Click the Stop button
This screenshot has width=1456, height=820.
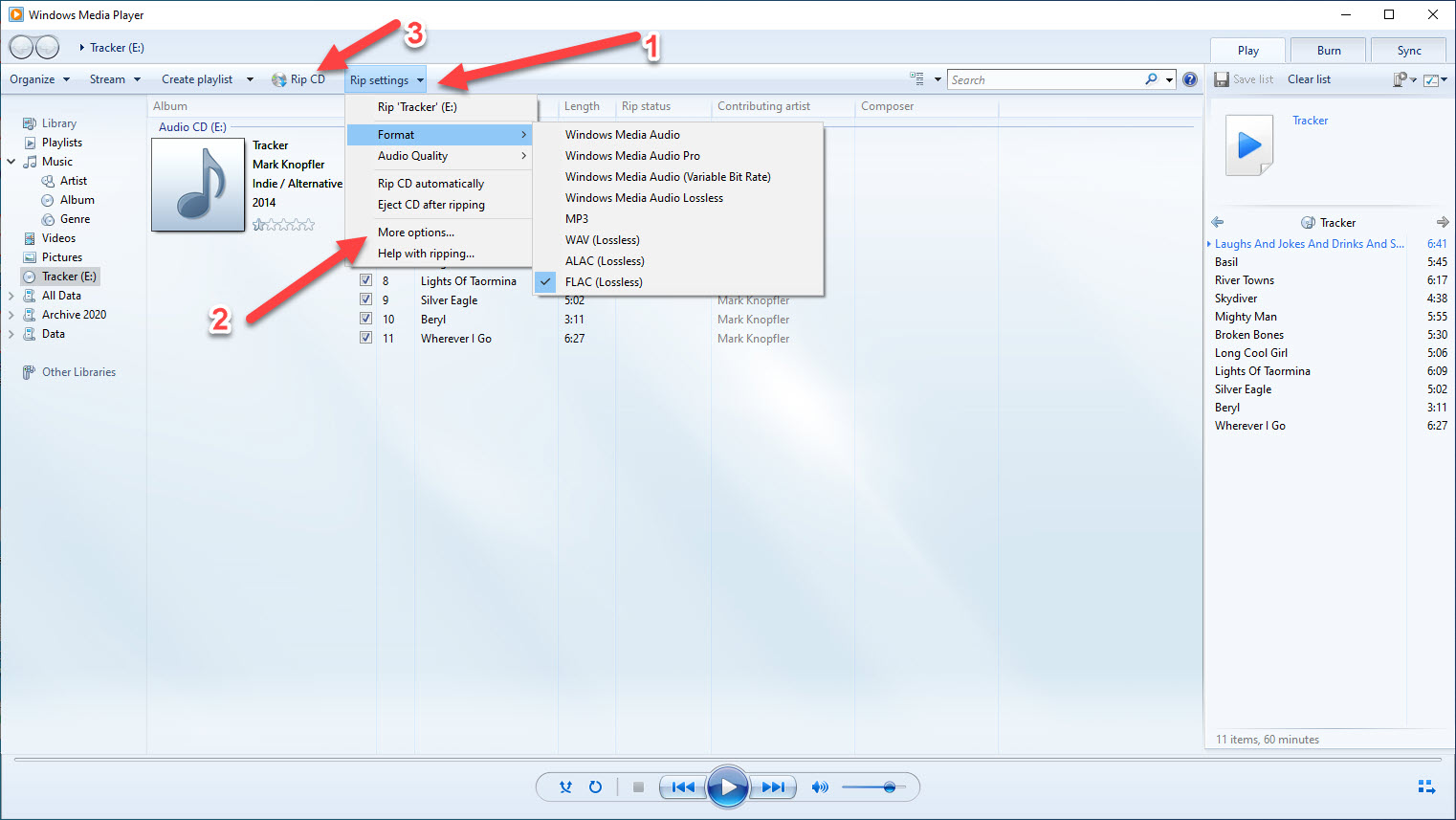click(x=638, y=787)
